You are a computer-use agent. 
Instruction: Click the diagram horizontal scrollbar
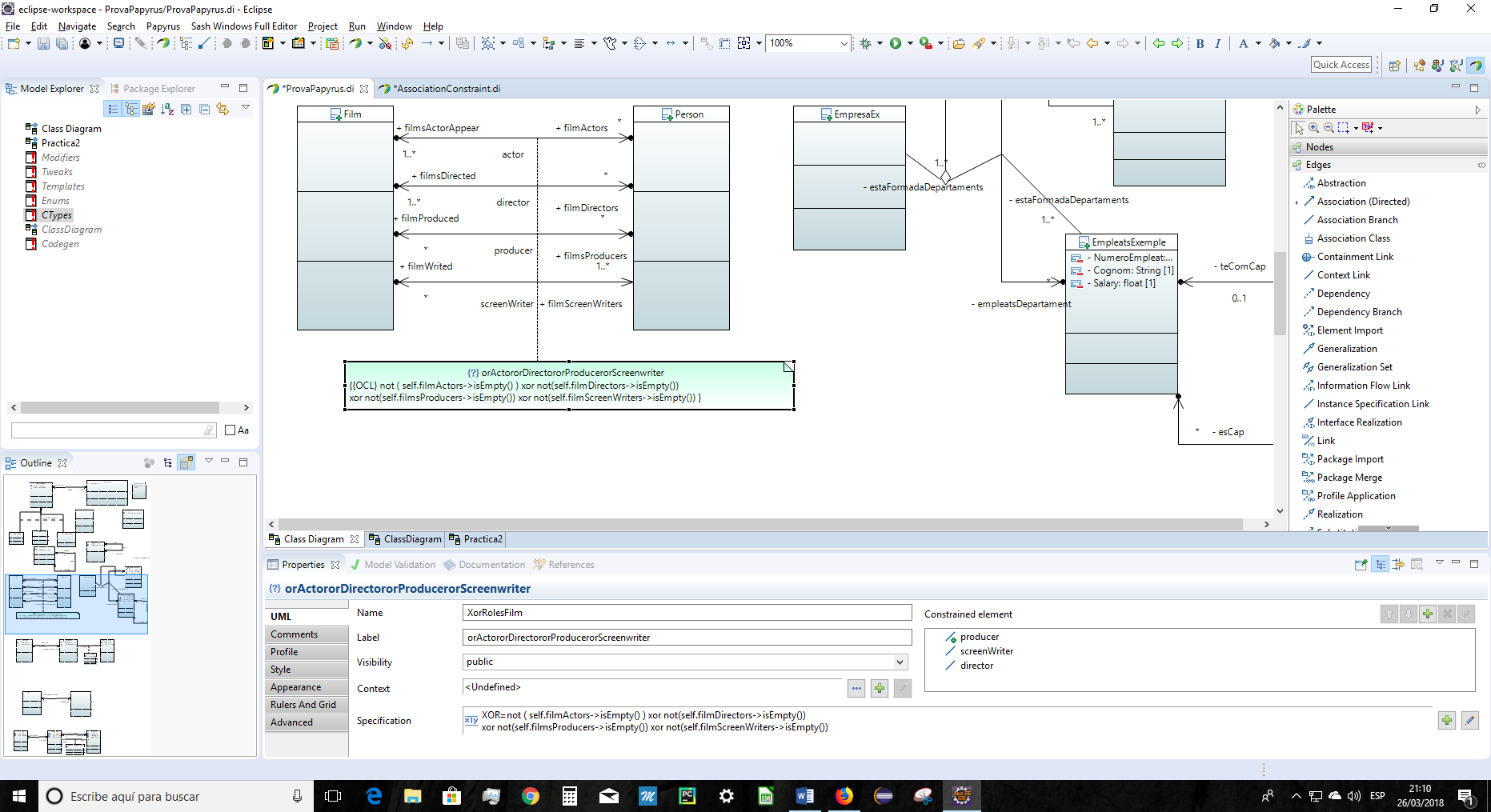click(x=760, y=524)
